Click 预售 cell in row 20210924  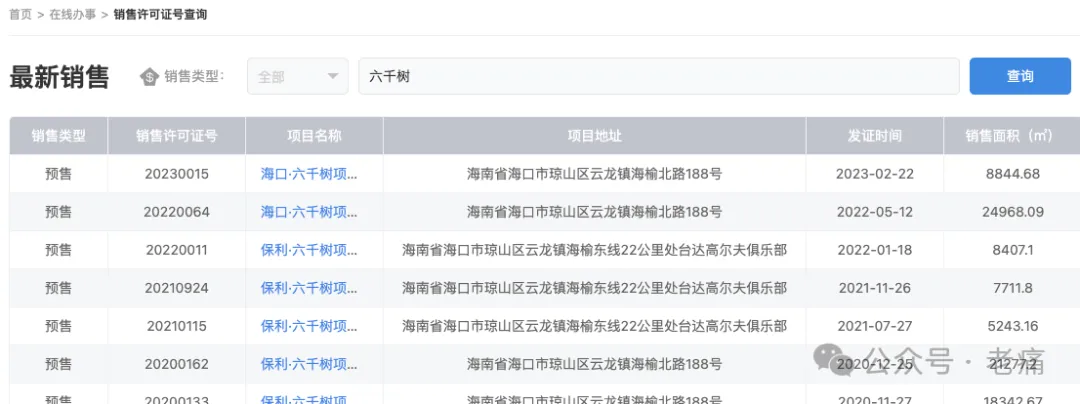click(x=59, y=288)
